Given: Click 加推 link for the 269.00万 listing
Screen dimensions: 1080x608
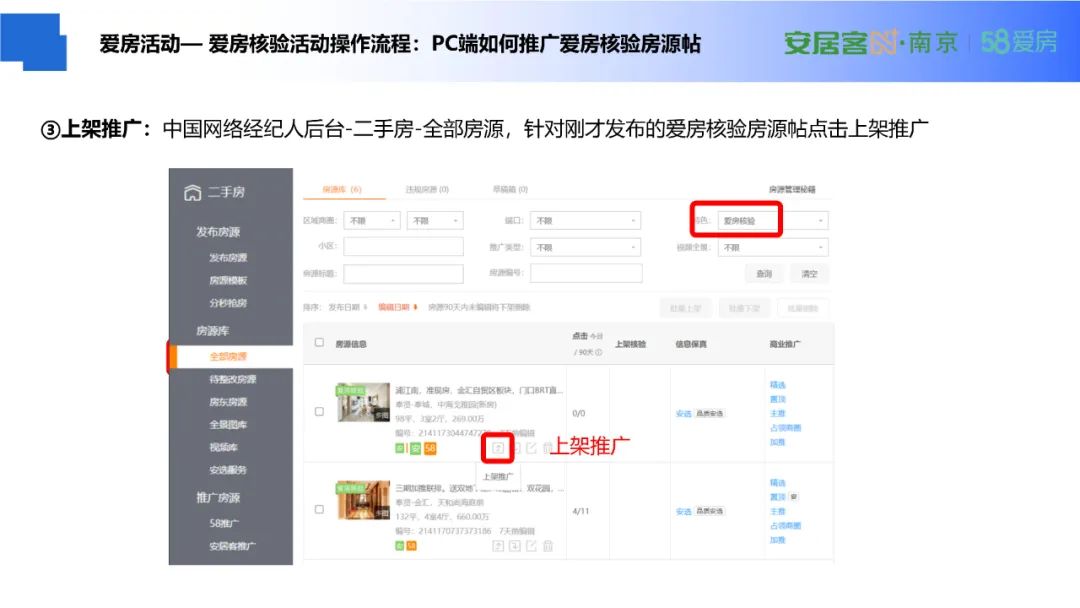Looking at the screenshot, I should pos(778,443).
